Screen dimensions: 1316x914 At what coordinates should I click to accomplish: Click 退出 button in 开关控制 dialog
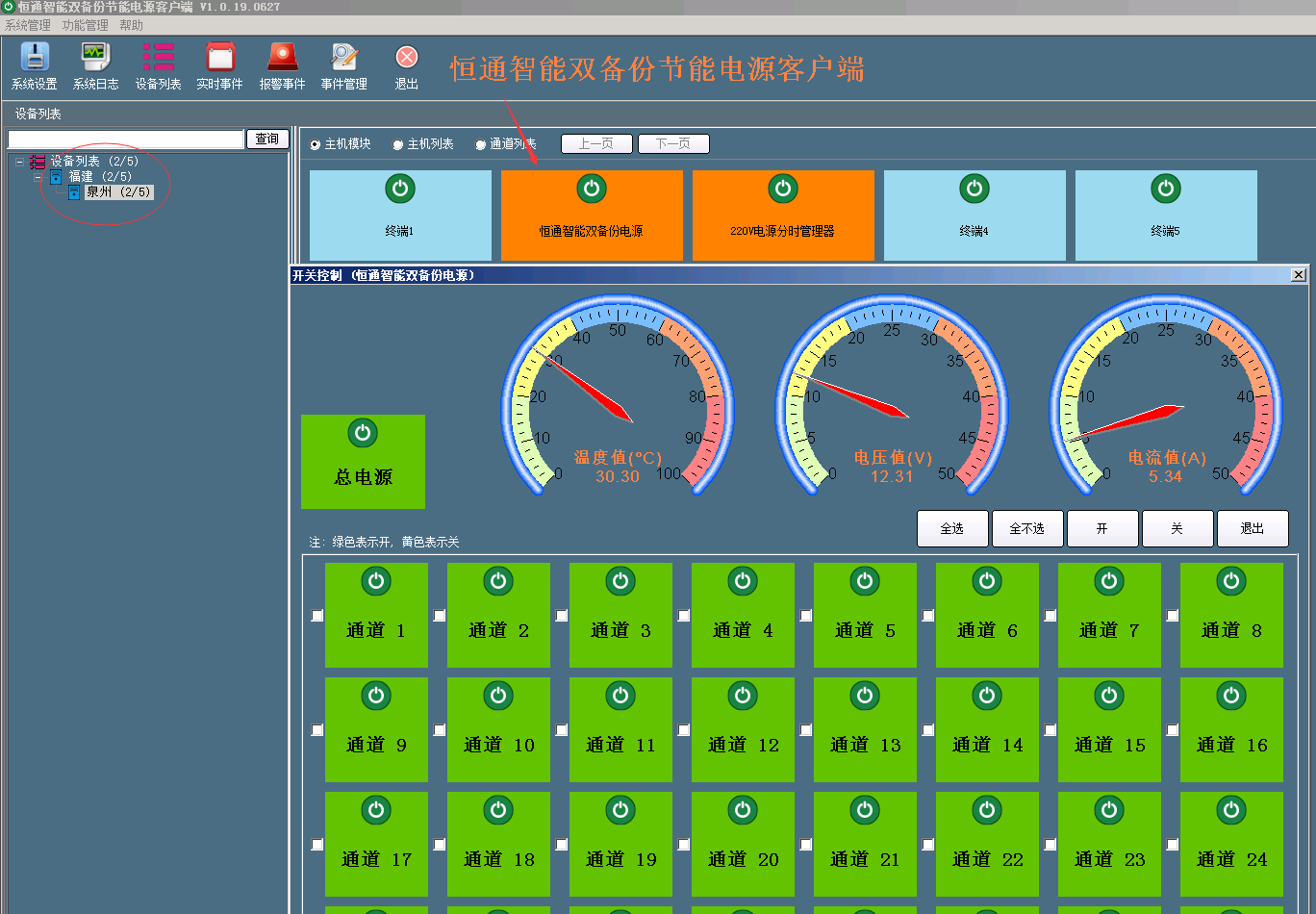click(1253, 528)
